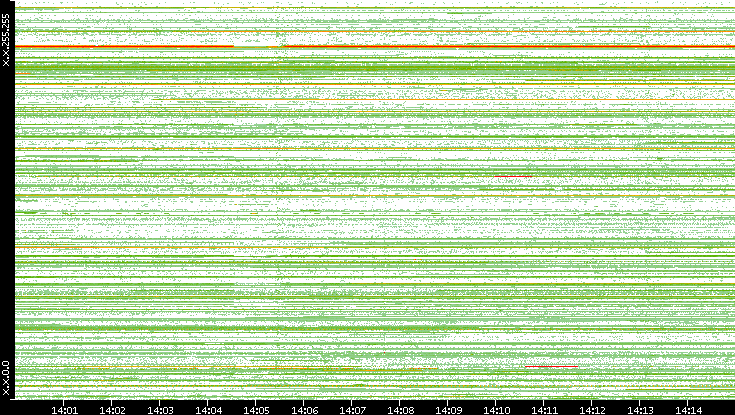The image size is (735, 415).
Task: Click the 14:03 time axis label
Action: pos(160,410)
